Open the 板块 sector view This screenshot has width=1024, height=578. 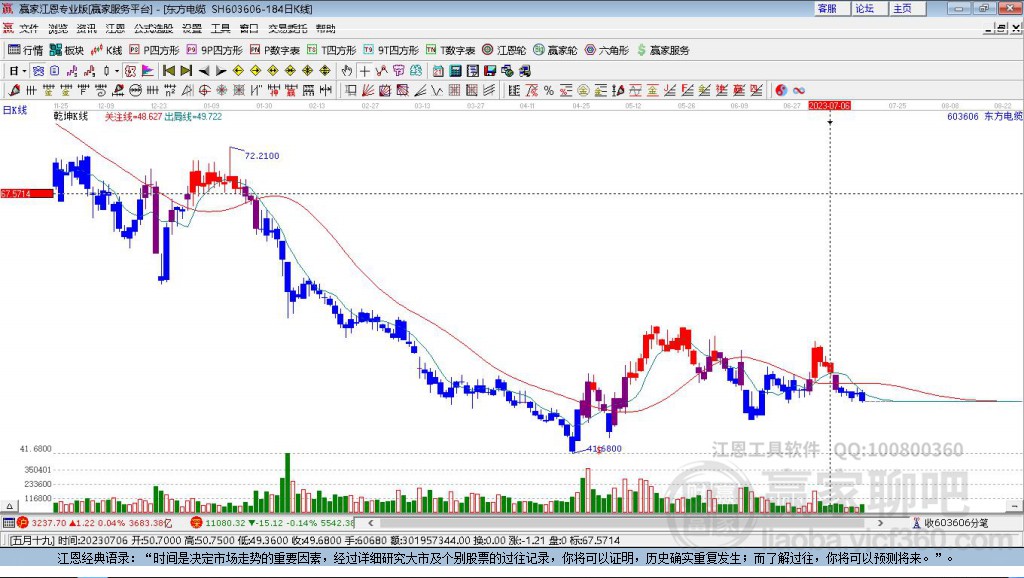tap(67, 50)
